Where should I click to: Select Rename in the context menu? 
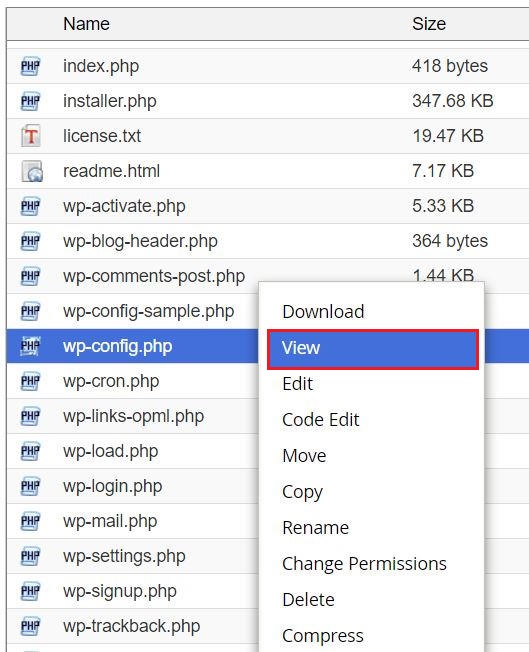point(316,528)
